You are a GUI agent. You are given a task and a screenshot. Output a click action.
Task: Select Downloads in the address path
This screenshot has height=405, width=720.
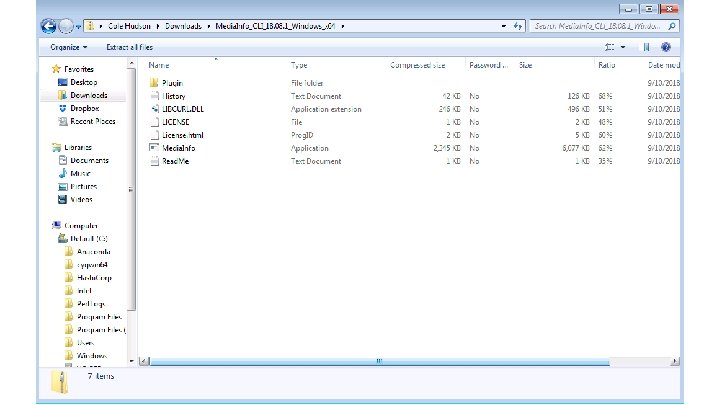pyautogui.click(x=183, y=26)
